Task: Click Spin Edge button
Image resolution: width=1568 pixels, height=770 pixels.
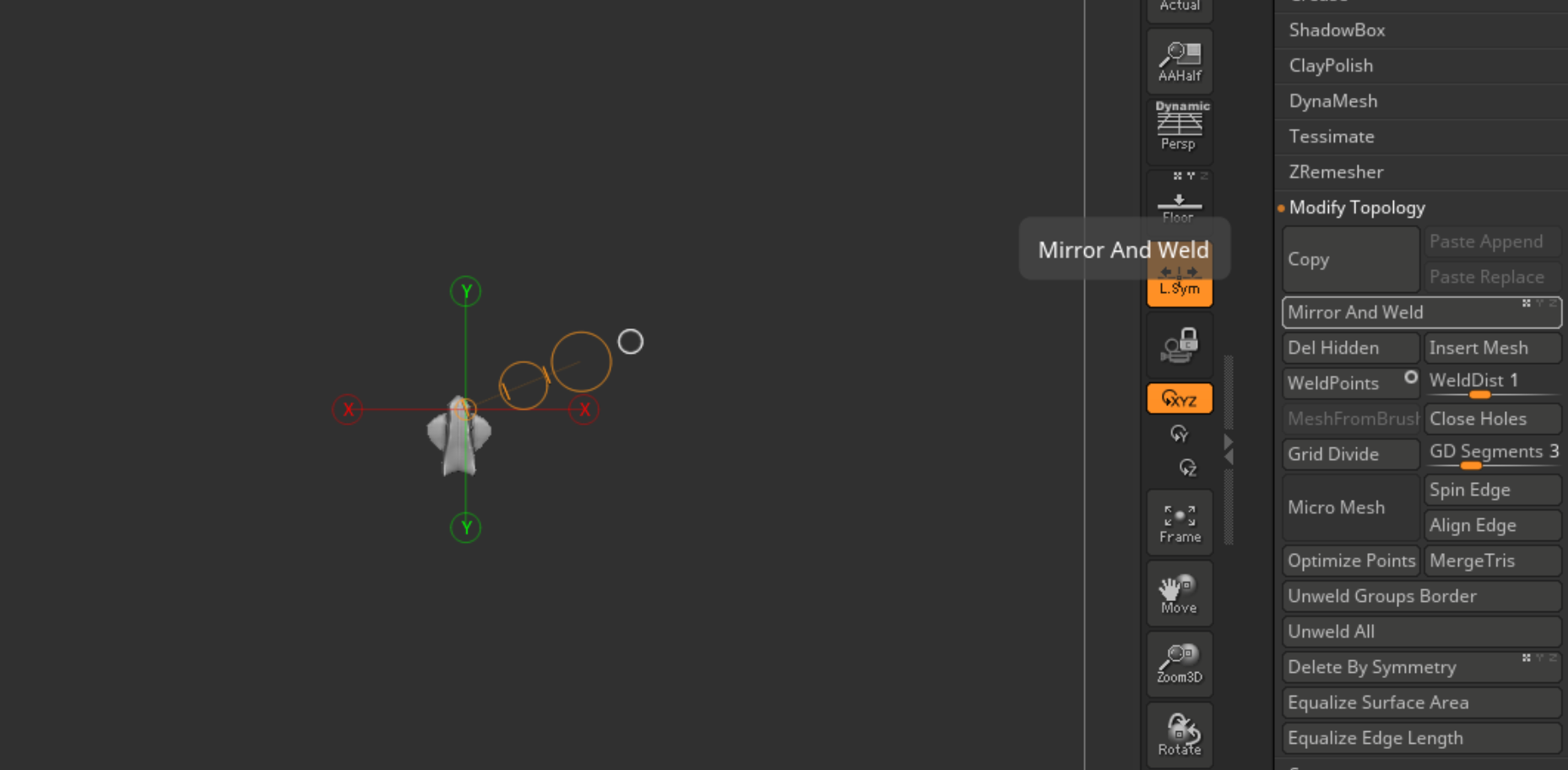Action: click(x=1492, y=490)
